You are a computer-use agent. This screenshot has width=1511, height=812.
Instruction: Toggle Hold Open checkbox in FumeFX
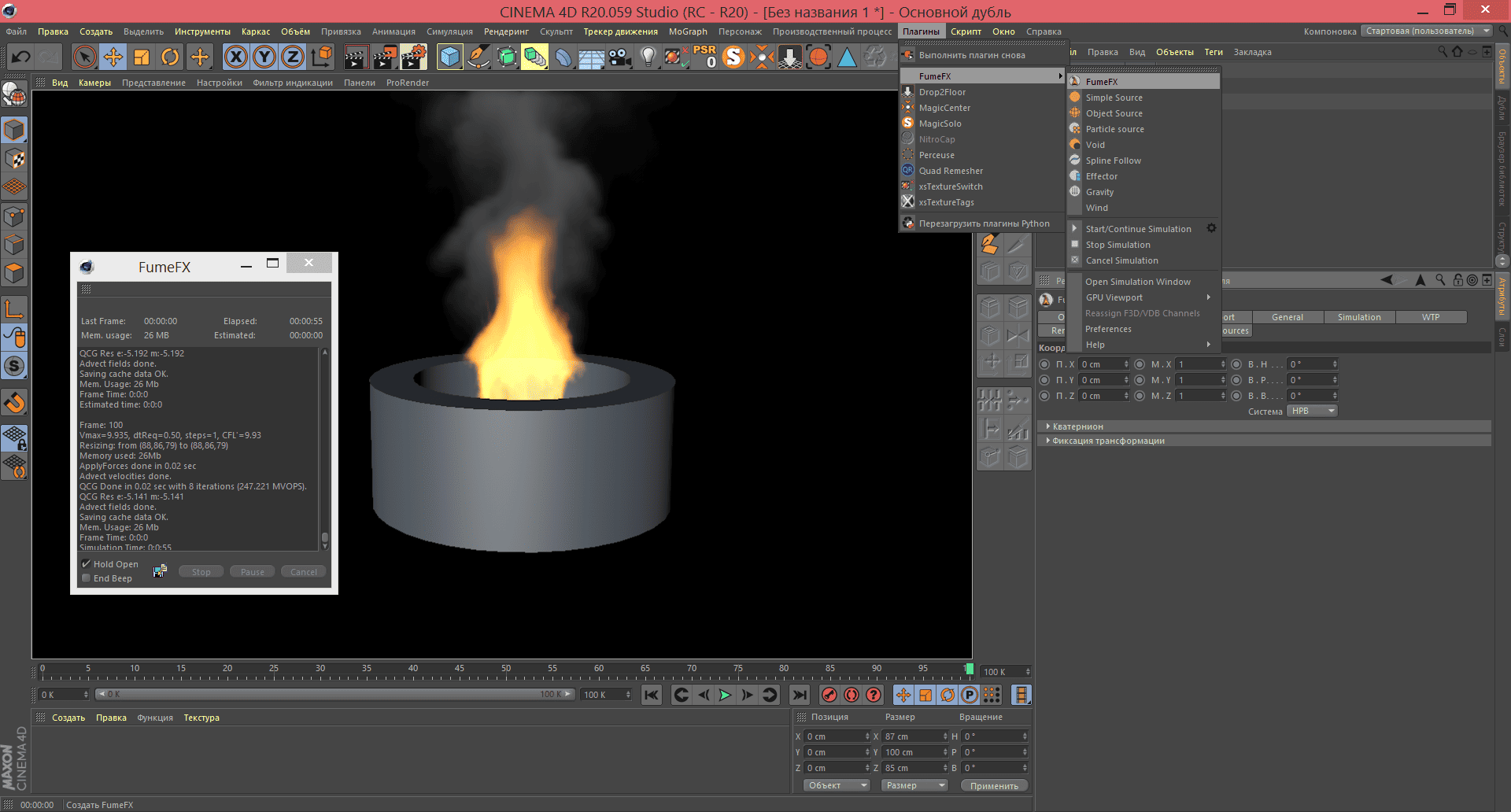coord(86,564)
